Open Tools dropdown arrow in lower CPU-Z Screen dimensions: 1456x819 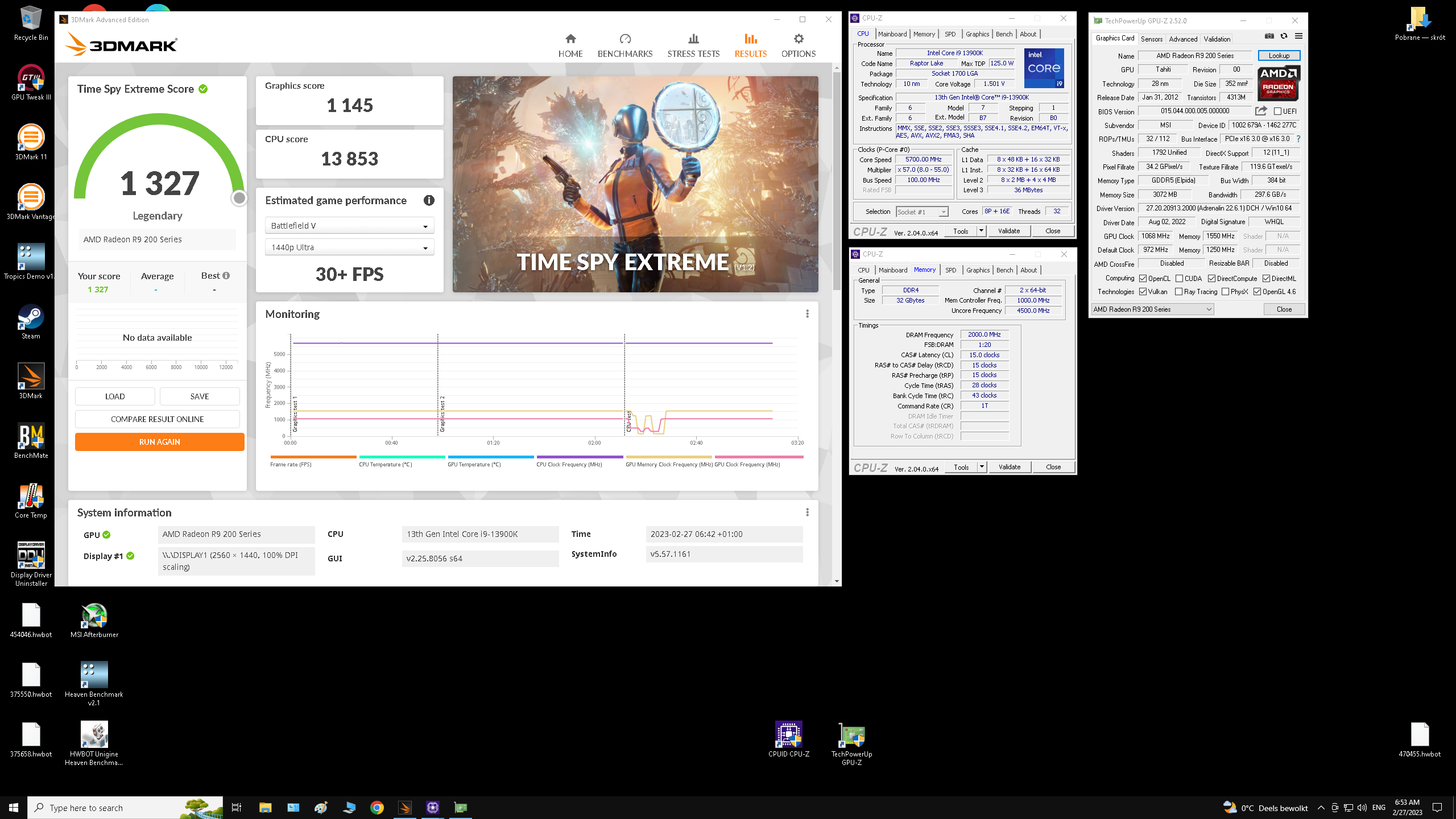(x=982, y=467)
